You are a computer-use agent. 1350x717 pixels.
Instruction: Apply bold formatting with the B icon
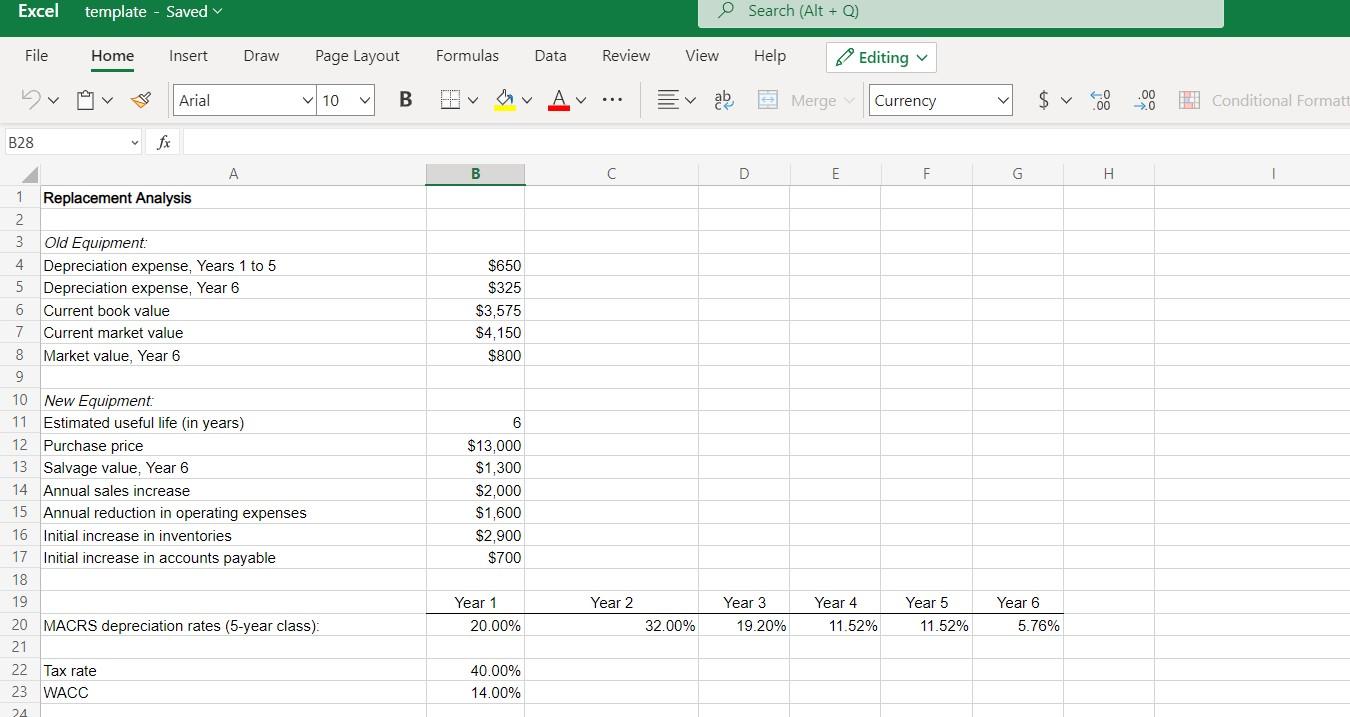(x=405, y=99)
